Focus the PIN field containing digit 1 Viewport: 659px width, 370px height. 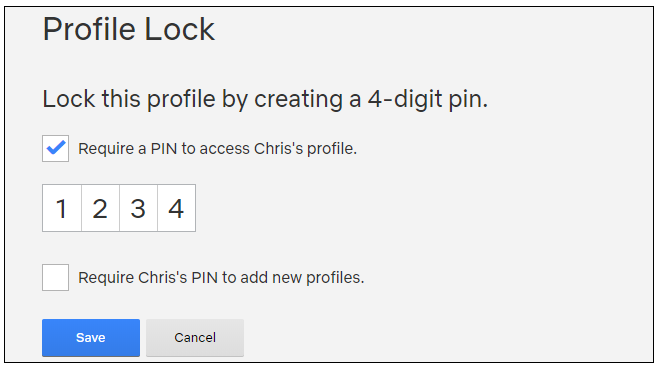click(x=62, y=208)
